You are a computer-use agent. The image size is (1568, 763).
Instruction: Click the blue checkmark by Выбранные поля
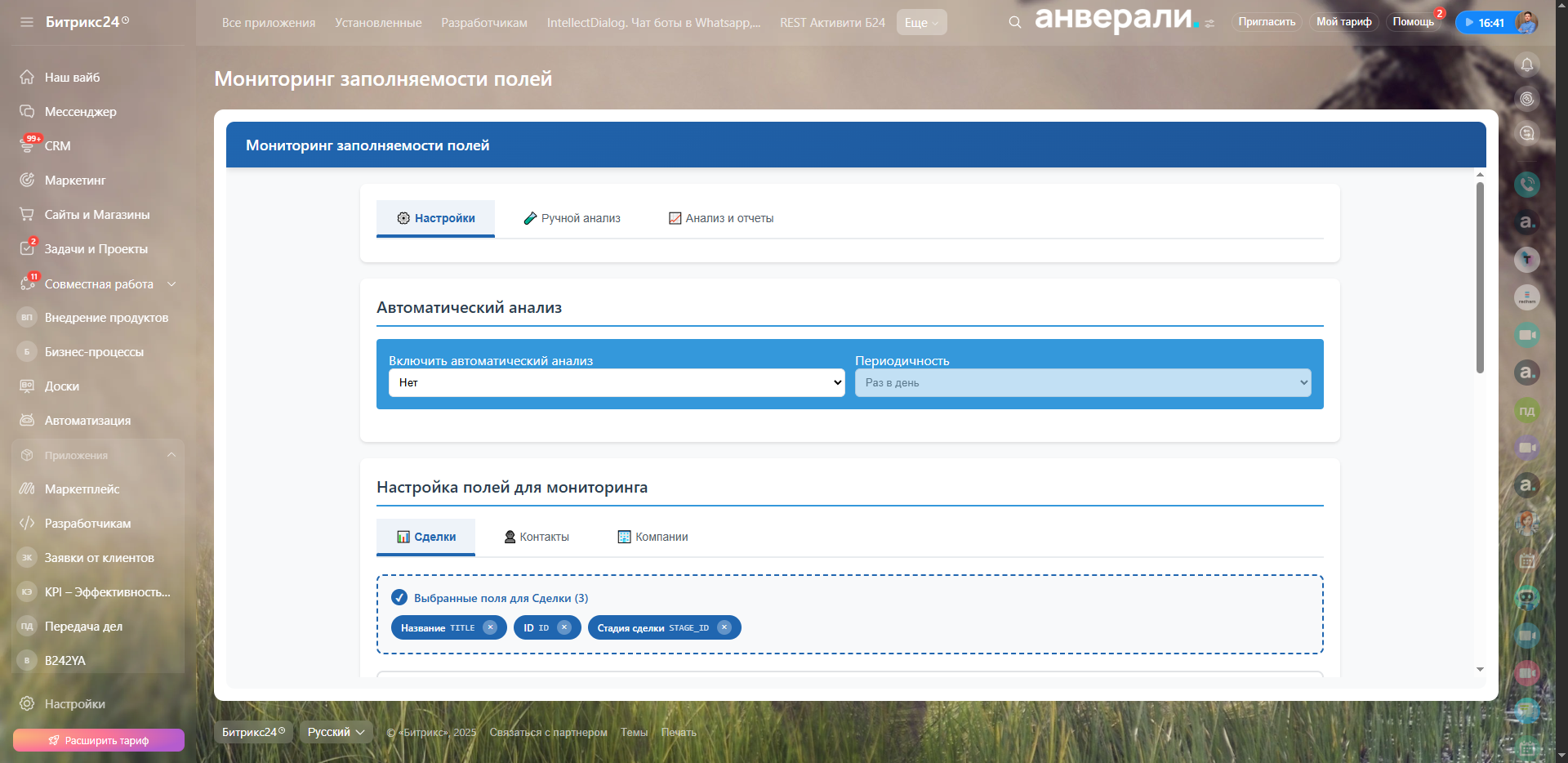pyautogui.click(x=399, y=598)
